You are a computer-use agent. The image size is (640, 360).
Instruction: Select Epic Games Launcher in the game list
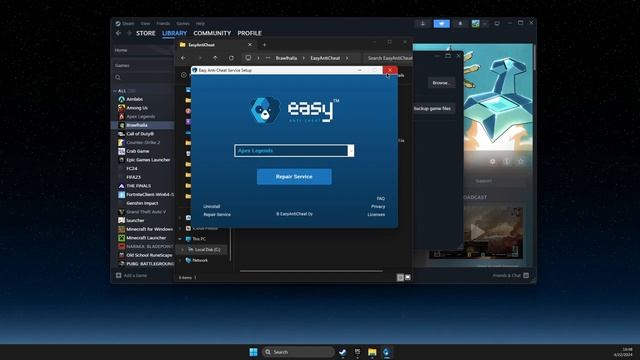pos(148,160)
